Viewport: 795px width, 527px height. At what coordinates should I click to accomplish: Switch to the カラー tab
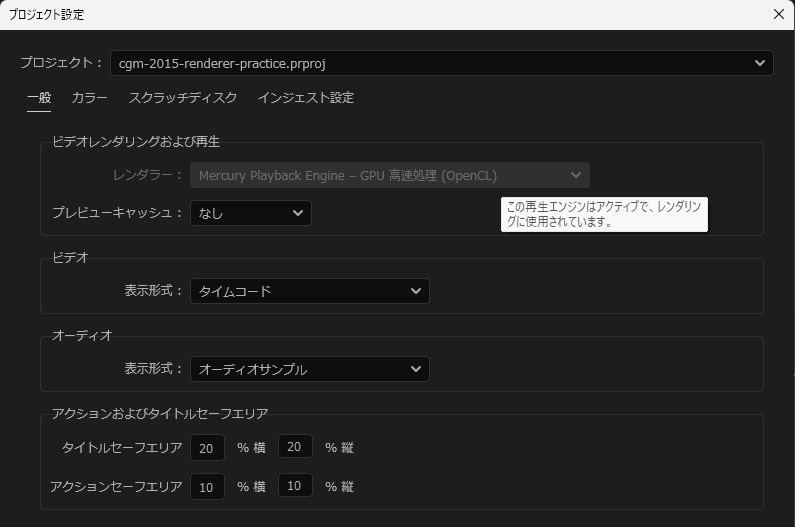(x=89, y=97)
